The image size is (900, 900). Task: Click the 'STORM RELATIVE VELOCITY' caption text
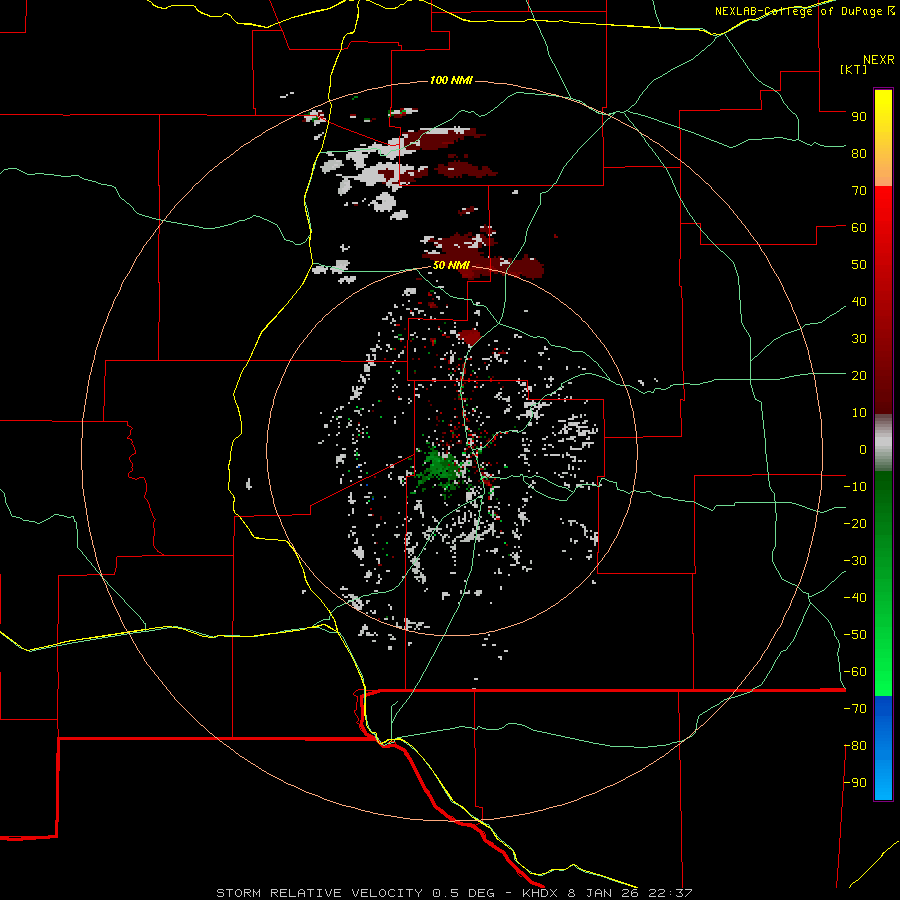tap(319, 893)
